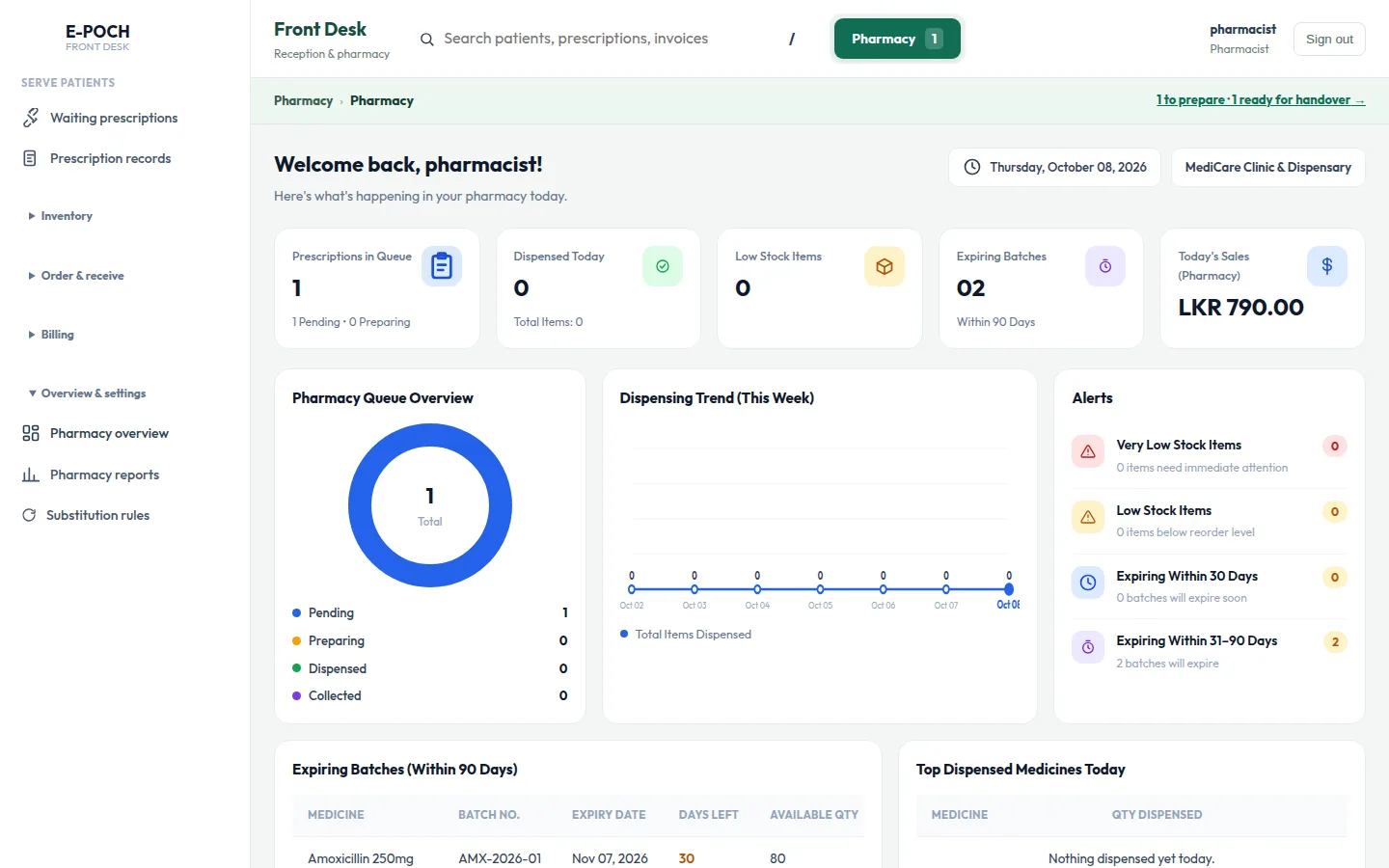Click the MediCare Clinic & Dispensary label
The width and height of the screenshot is (1389, 868).
point(1267,167)
